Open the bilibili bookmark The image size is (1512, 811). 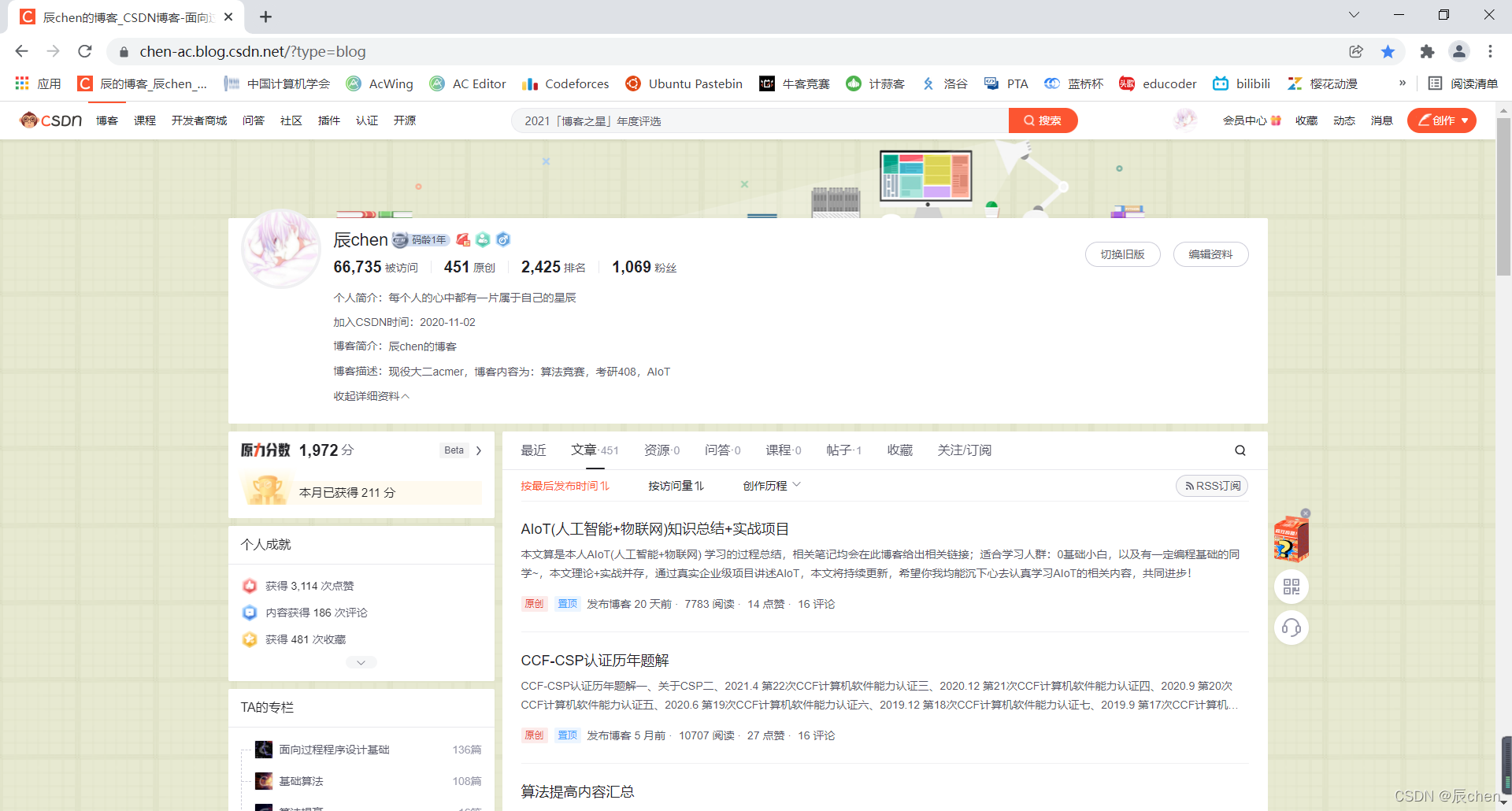click(x=1241, y=83)
